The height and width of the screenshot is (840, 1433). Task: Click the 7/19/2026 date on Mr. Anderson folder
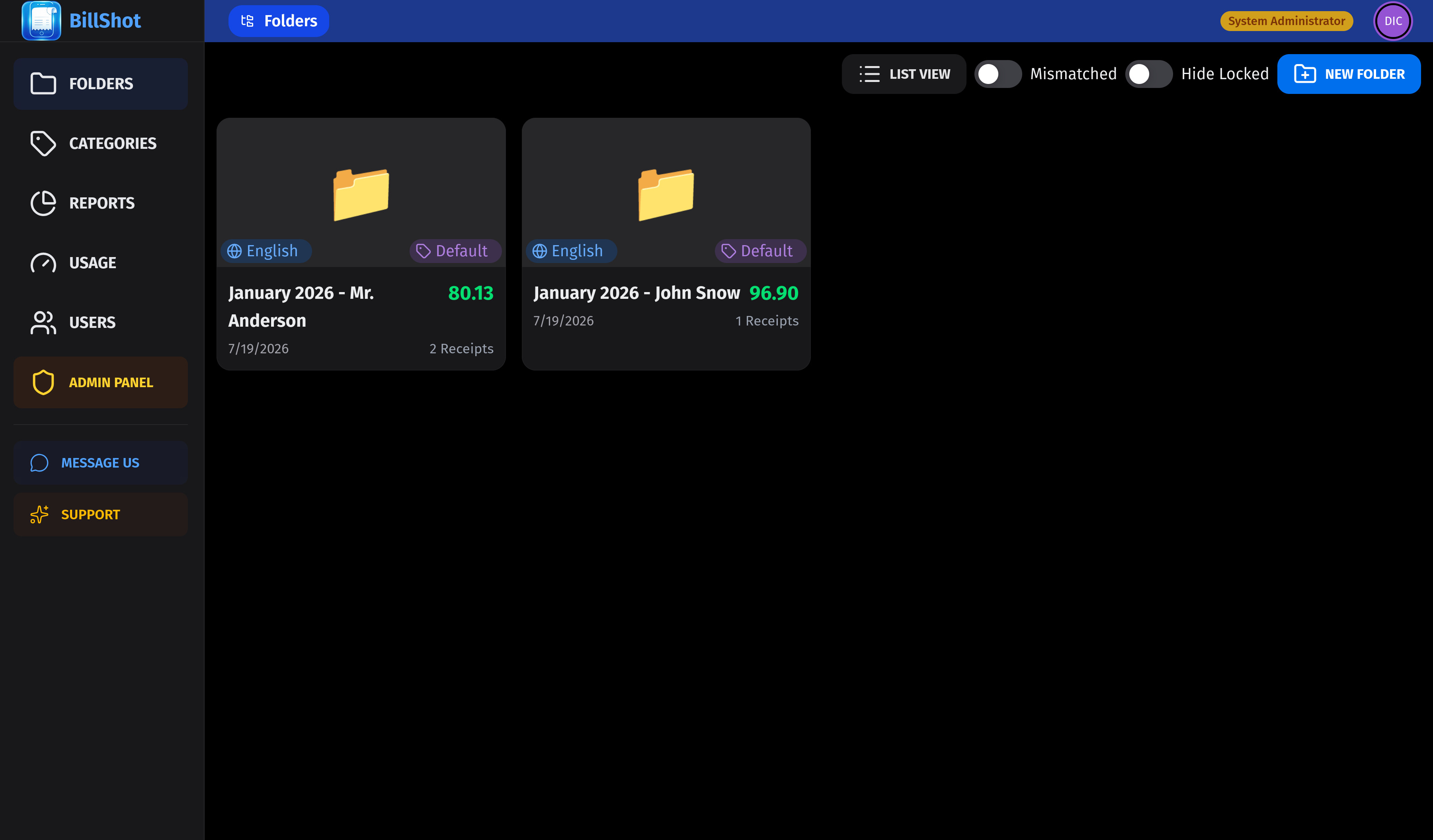click(x=258, y=349)
